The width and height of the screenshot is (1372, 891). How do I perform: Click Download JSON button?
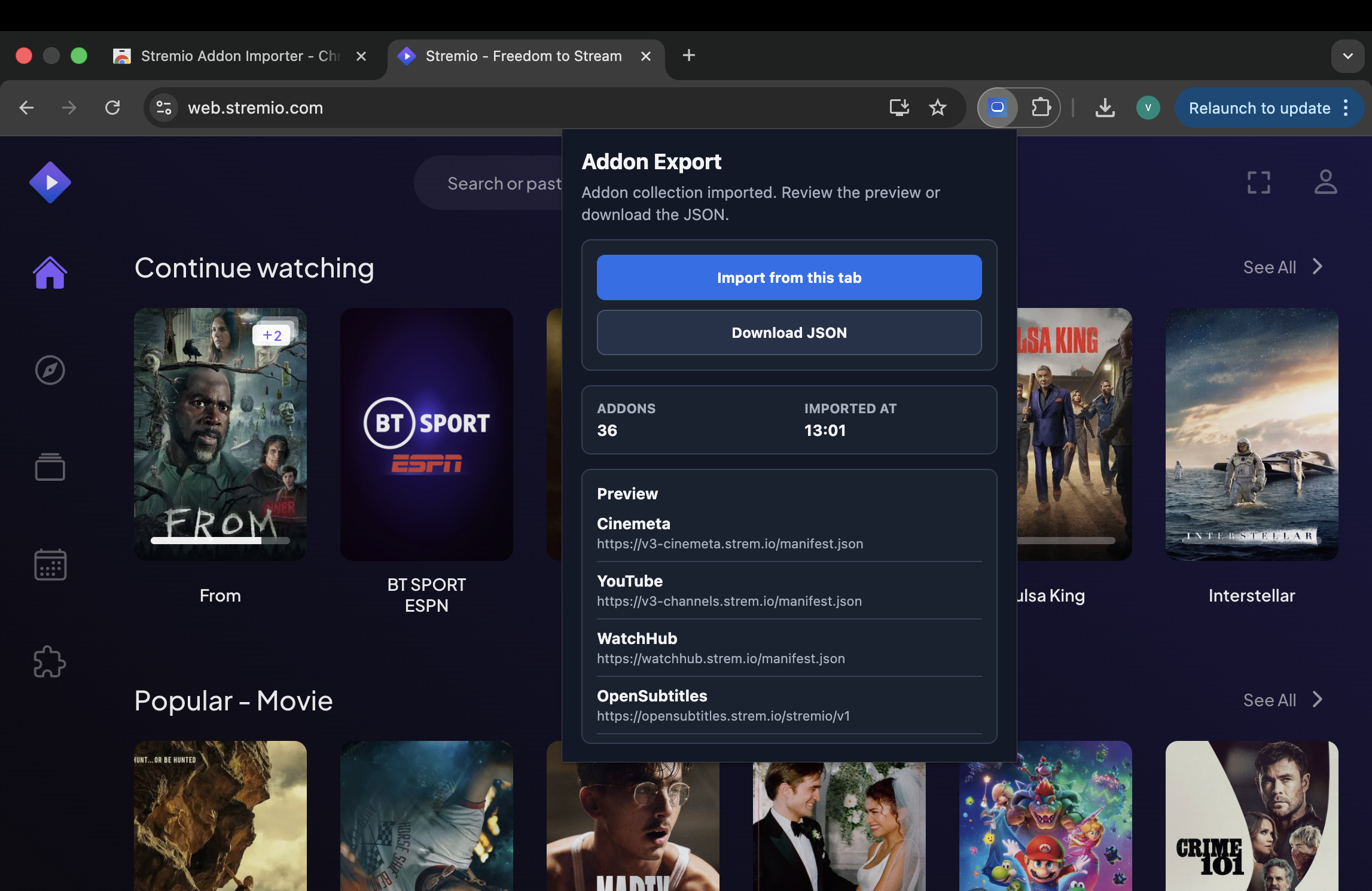[x=789, y=332]
